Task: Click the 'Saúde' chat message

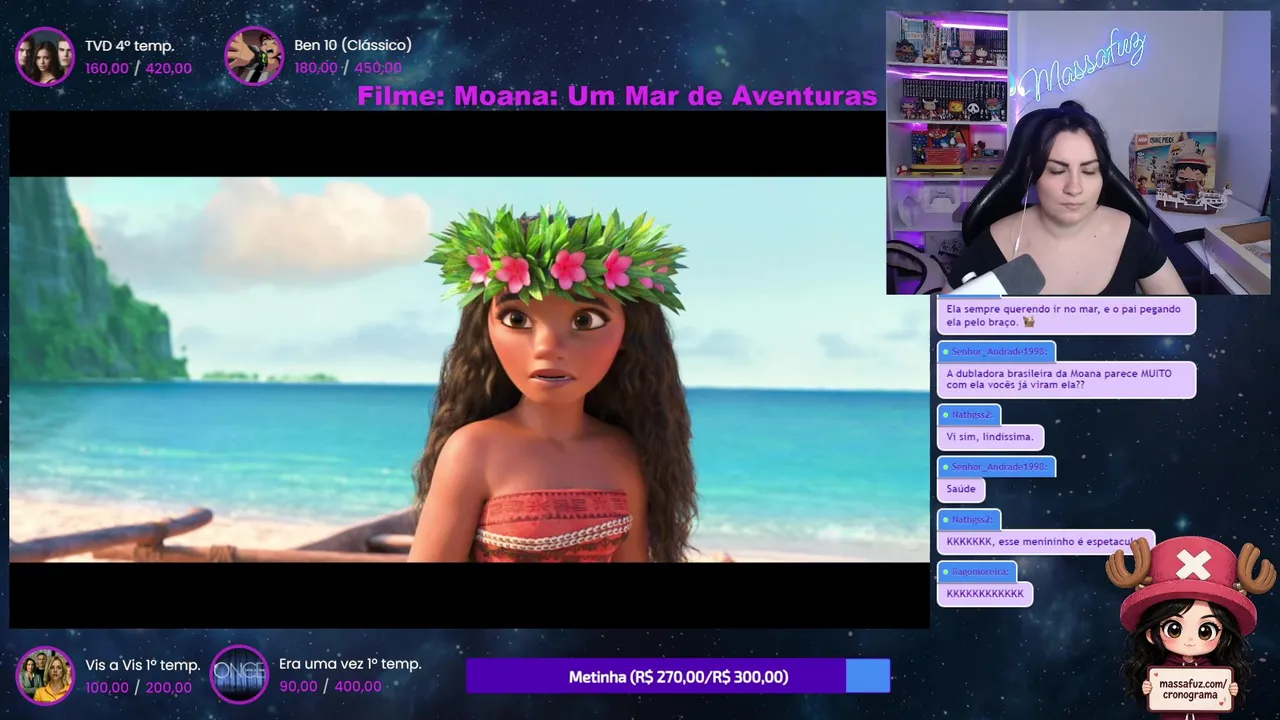Action: click(x=961, y=489)
